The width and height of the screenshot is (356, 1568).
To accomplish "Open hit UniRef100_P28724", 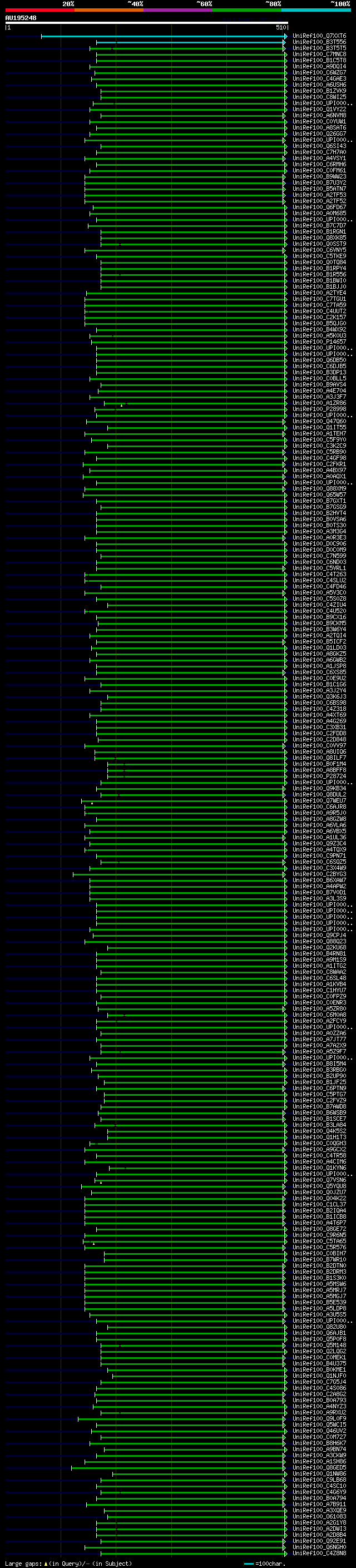I will (x=319, y=776).
